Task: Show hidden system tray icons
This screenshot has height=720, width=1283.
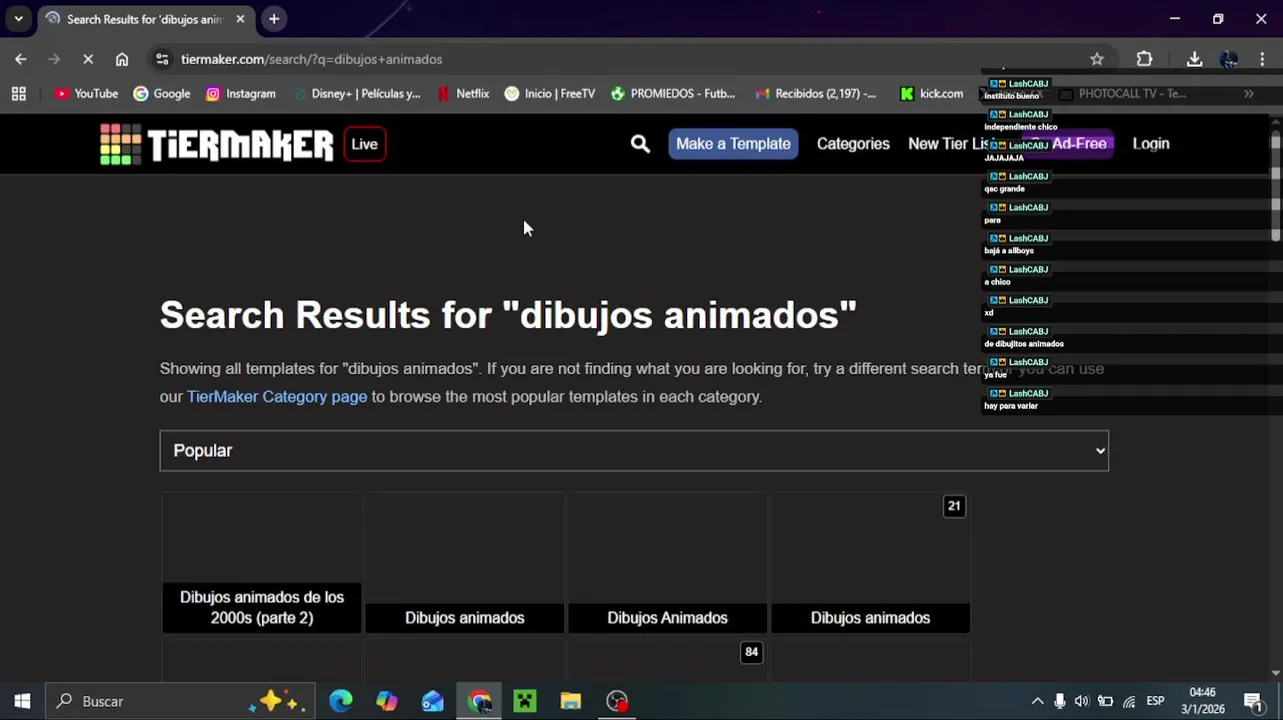Action: [x=1037, y=701]
